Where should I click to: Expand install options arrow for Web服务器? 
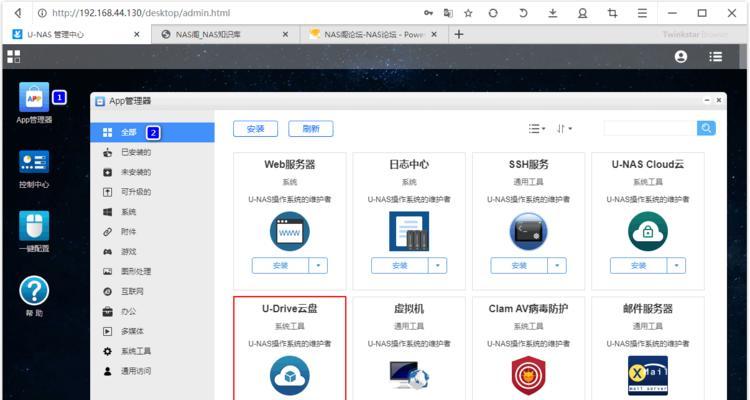pyautogui.click(x=318, y=266)
